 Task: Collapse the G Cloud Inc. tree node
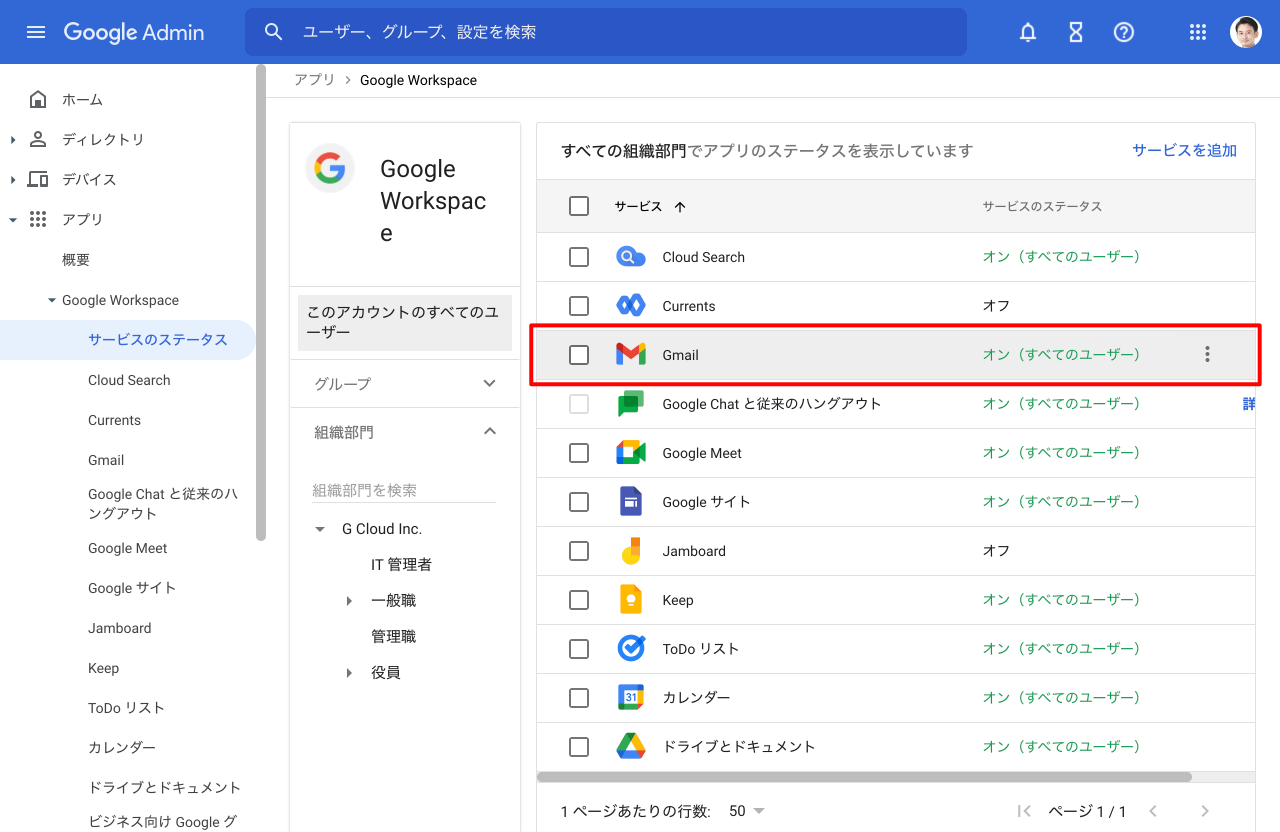click(x=320, y=529)
